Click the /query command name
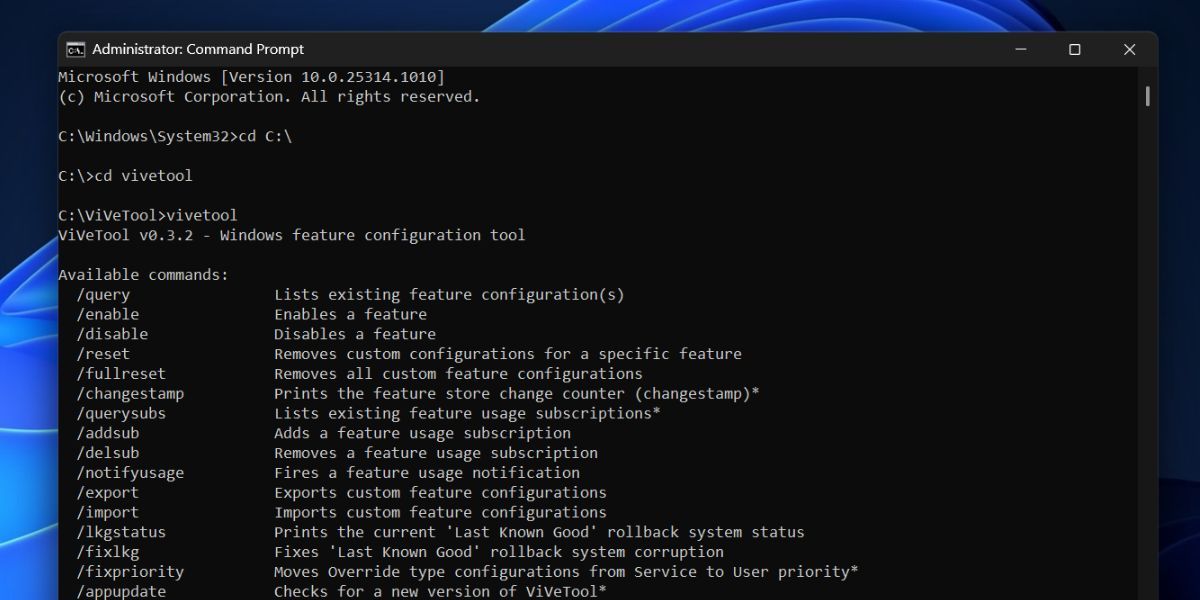The height and width of the screenshot is (600, 1200). (x=103, y=295)
